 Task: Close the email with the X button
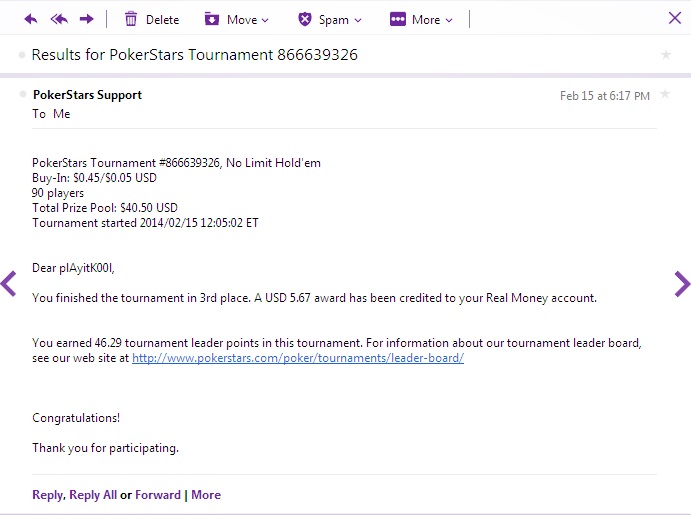click(675, 18)
